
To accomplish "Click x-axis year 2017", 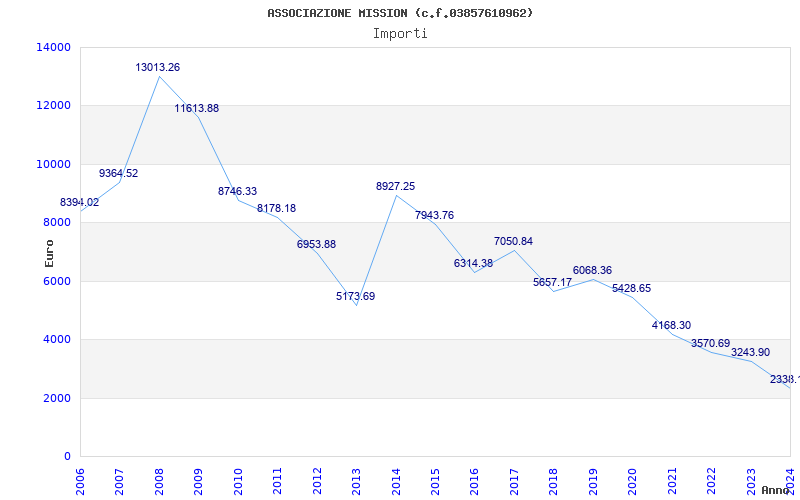I will (x=514, y=481).
